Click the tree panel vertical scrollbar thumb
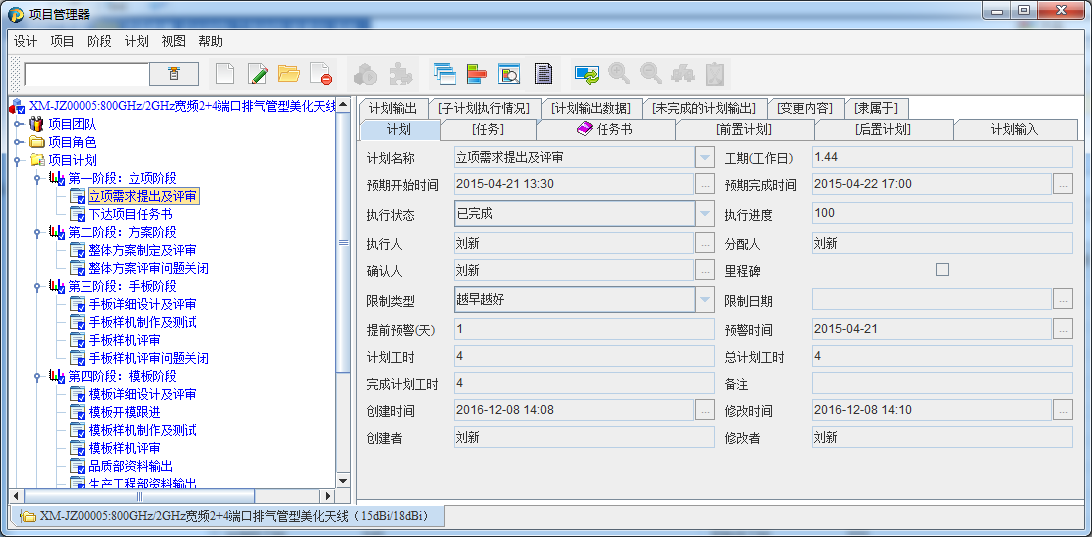The image size is (1092, 537). coord(343,242)
